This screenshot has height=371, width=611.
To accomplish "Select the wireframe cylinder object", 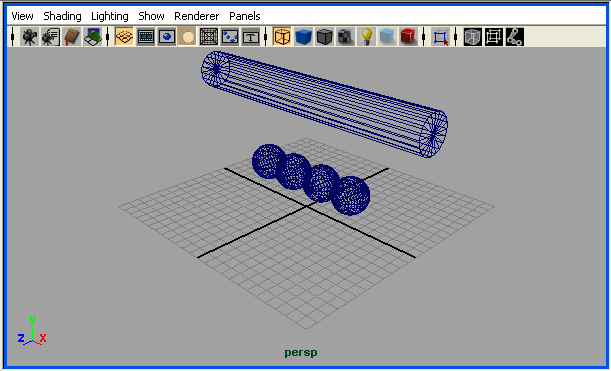I will [324, 104].
